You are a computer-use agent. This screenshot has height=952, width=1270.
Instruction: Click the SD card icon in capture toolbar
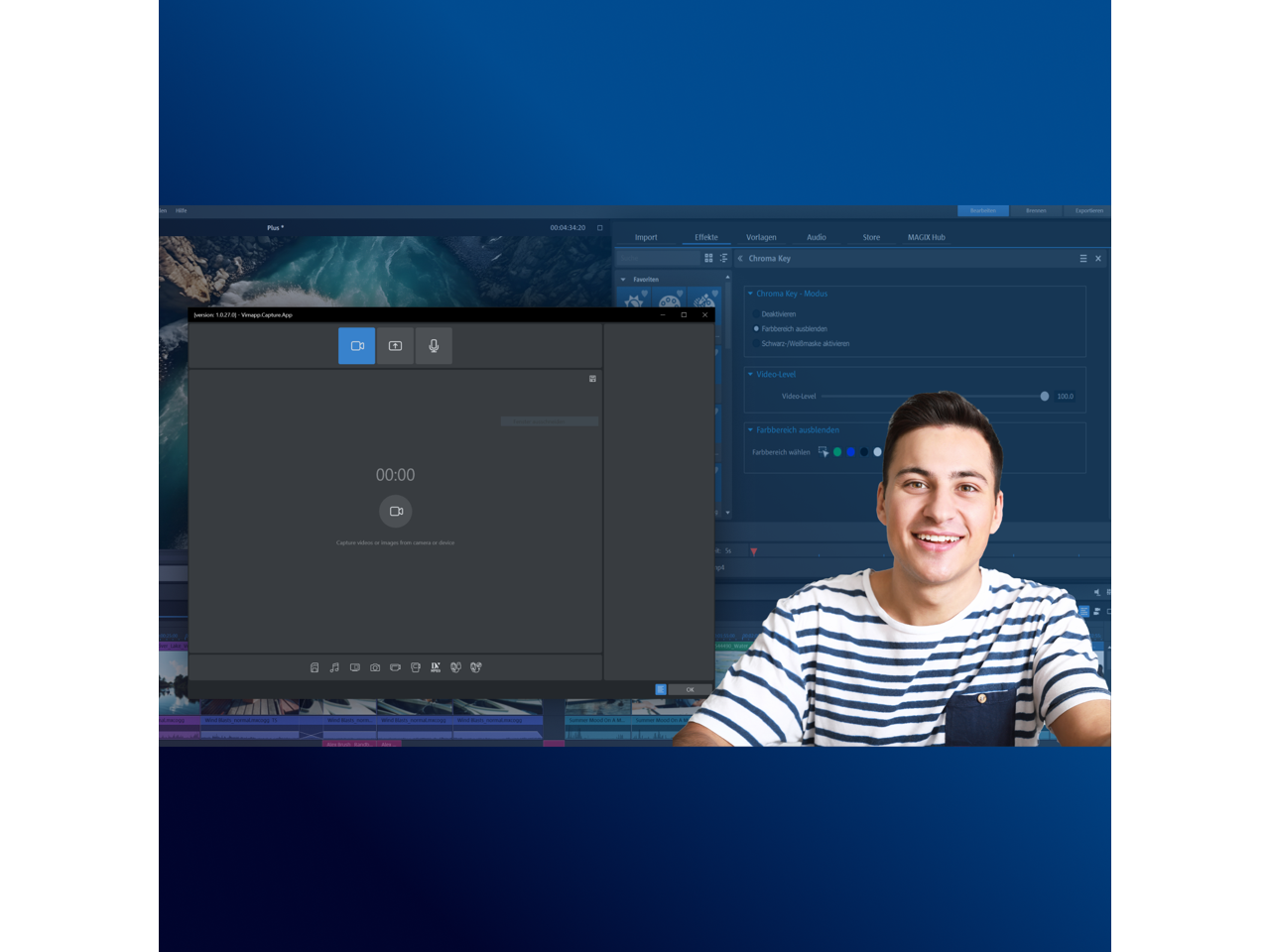315,667
